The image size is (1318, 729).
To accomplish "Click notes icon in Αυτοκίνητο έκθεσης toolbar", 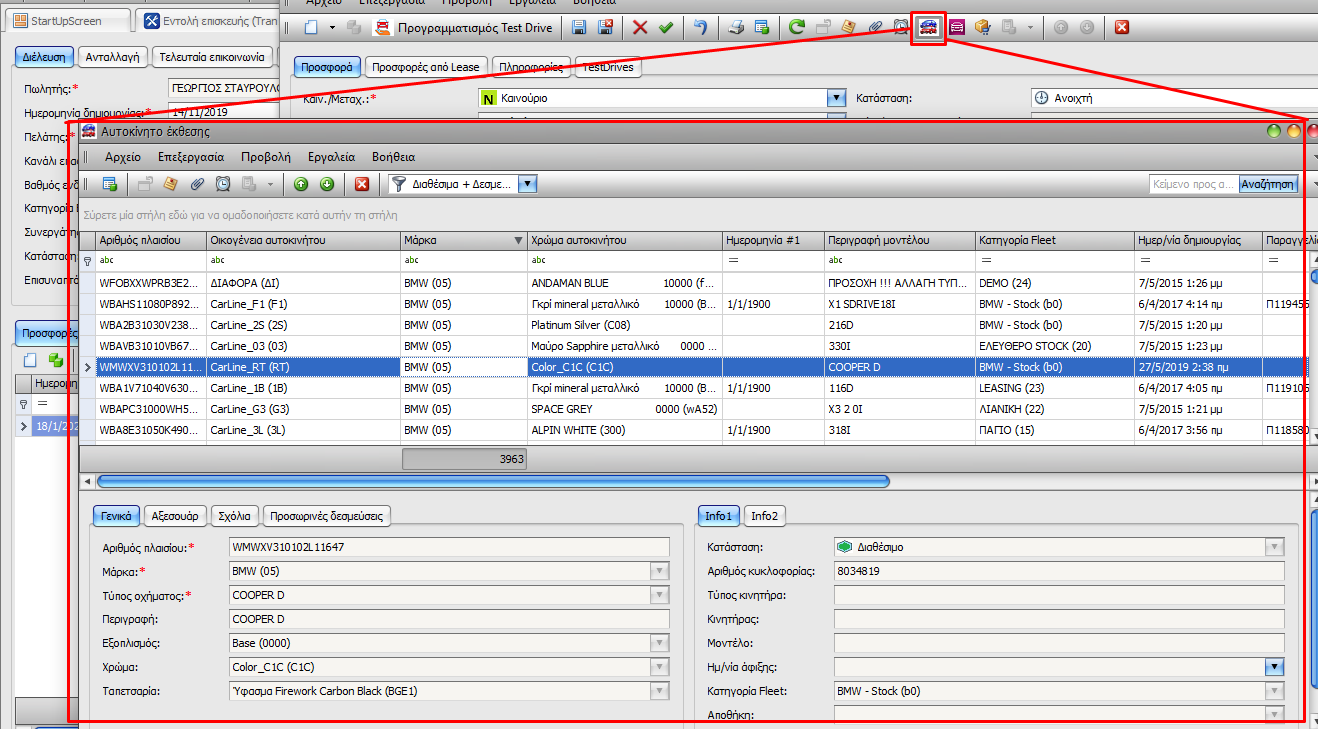I will pyautogui.click(x=171, y=184).
